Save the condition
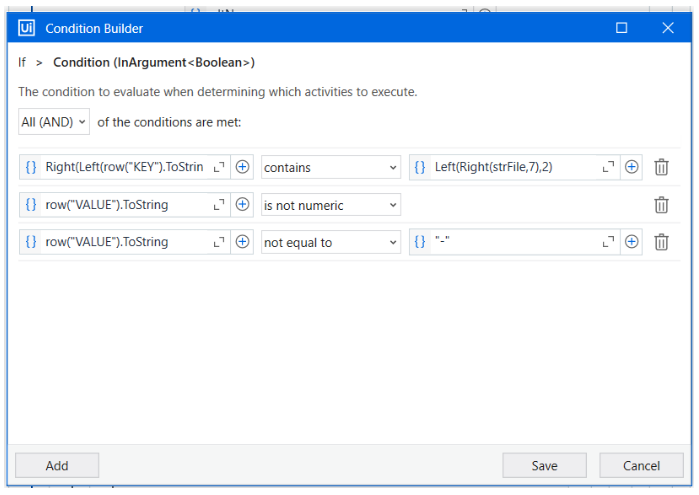699x495 pixels. point(544,466)
